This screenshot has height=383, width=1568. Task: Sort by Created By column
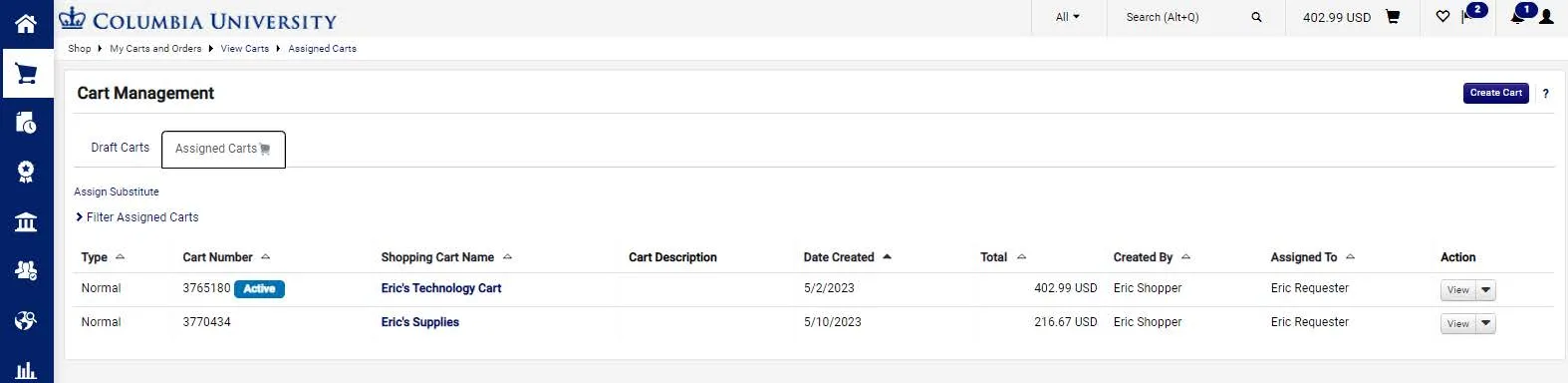coord(1152,257)
